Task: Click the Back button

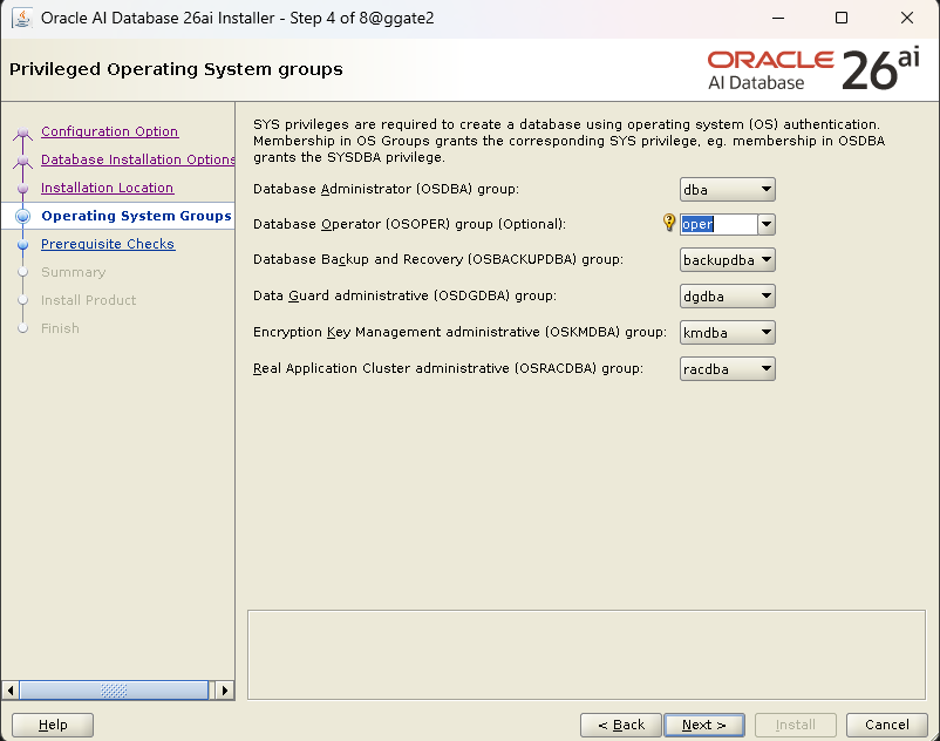Action: tap(621, 725)
